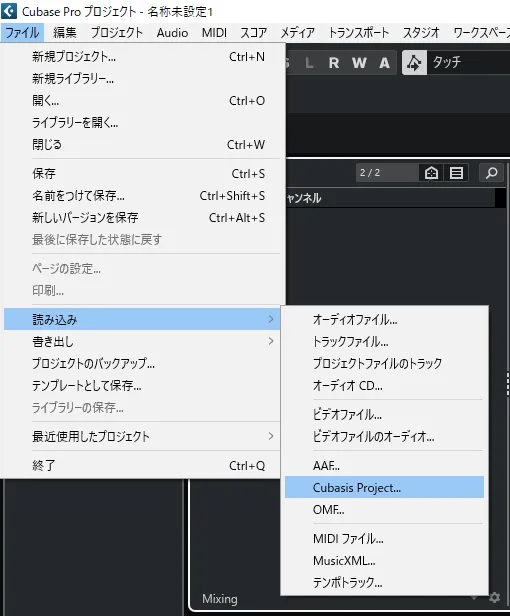510x616 pixels.
Task: Open the ワークスペース menu
Action: [481, 33]
